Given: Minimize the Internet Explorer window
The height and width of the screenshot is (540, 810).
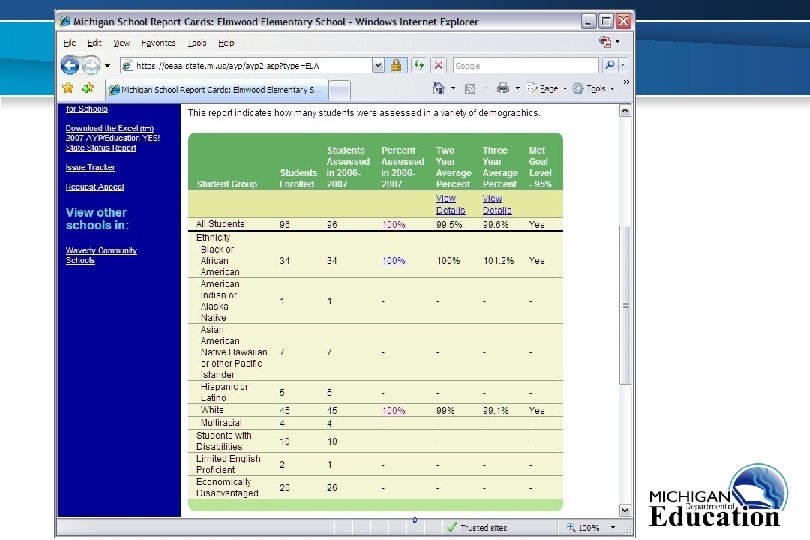Looking at the screenshot, I should pyautogui.click(x=588, y=21).
